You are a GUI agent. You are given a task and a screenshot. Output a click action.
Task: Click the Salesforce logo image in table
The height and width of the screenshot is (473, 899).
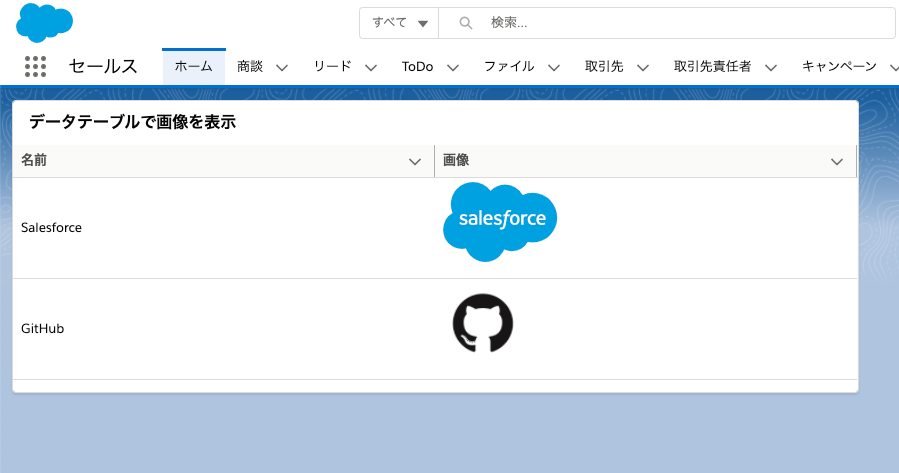pos(500,222)
